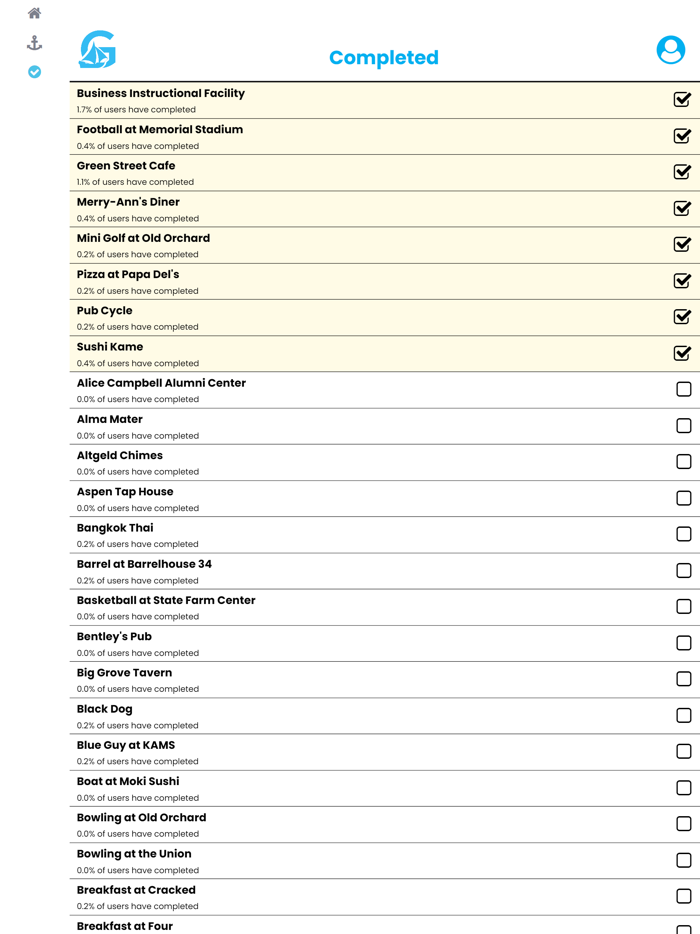Check off Altgeld Chimes
This screenshot has width=700, height=934.
point(683,462)
